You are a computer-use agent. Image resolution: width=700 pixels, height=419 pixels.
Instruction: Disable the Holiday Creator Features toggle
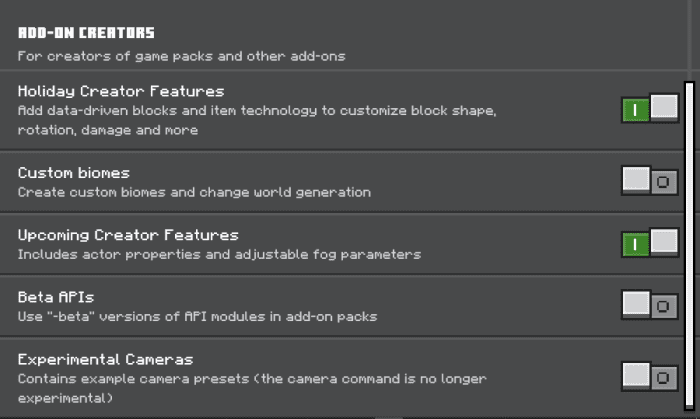coord(650,108)
